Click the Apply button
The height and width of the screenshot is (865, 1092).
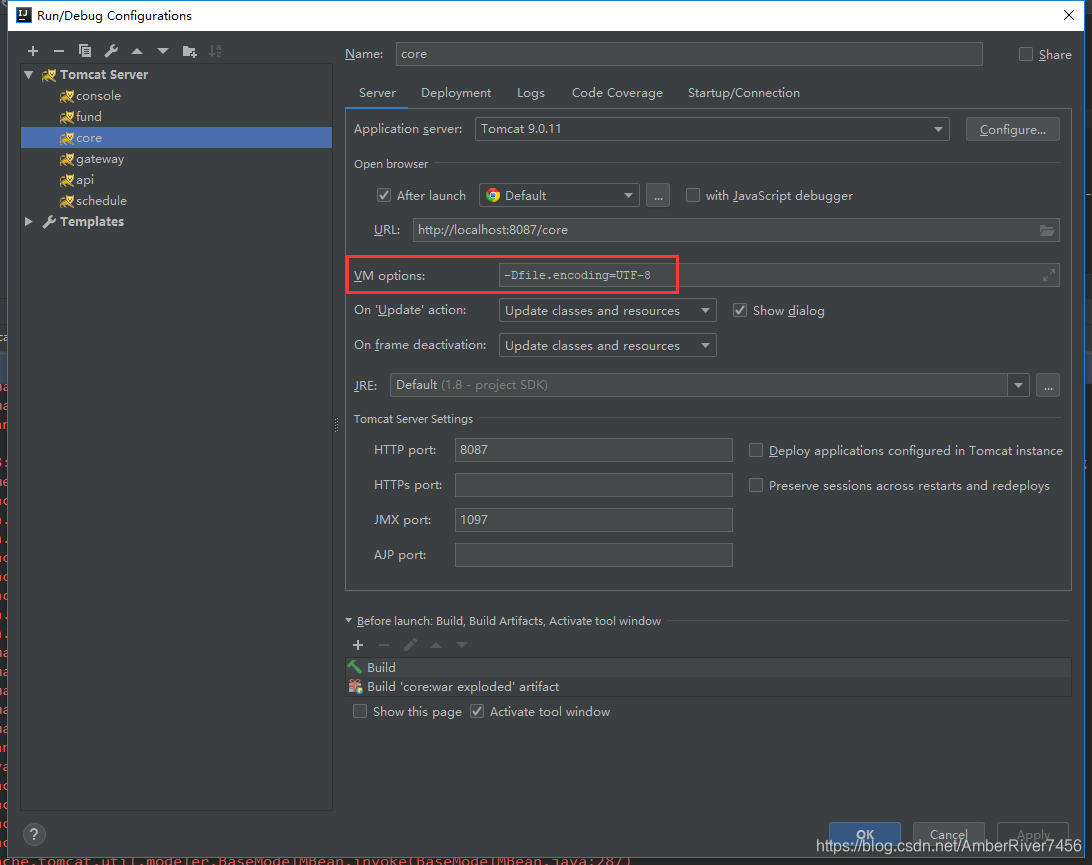coord(1033,834)
